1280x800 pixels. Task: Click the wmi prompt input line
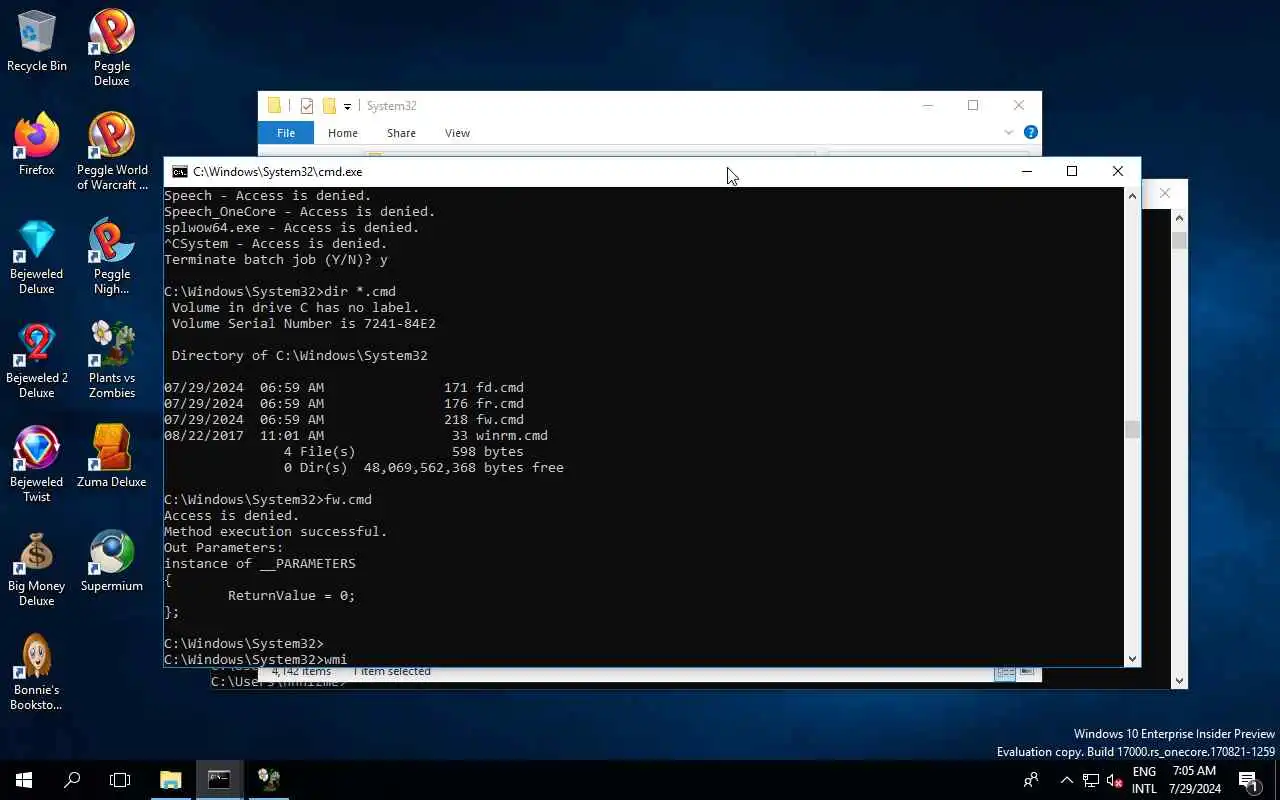pos(256,659)
